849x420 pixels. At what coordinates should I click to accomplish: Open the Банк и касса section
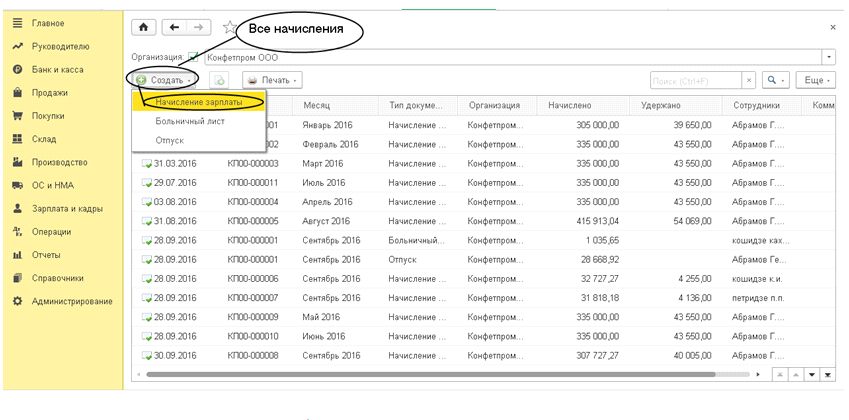tap(58, 69)
